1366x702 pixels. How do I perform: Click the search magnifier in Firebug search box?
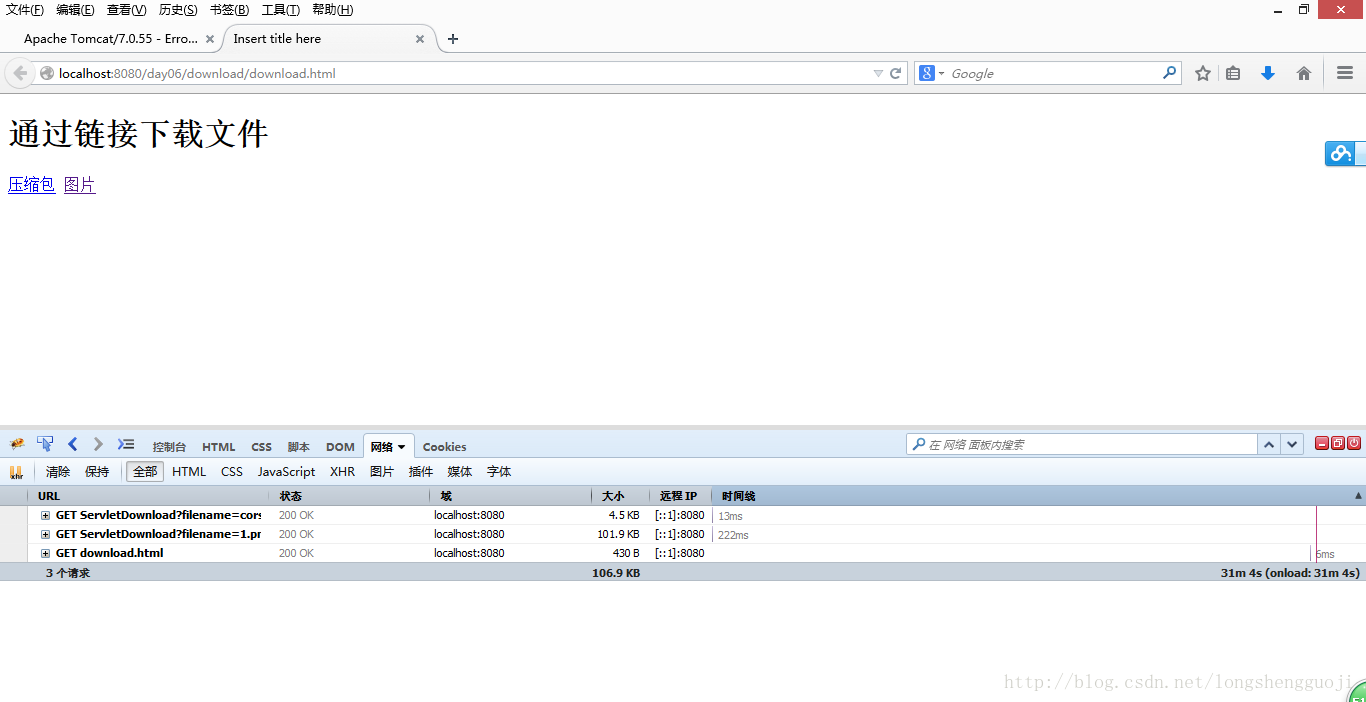pyautogui.click(x=919, y=444)
